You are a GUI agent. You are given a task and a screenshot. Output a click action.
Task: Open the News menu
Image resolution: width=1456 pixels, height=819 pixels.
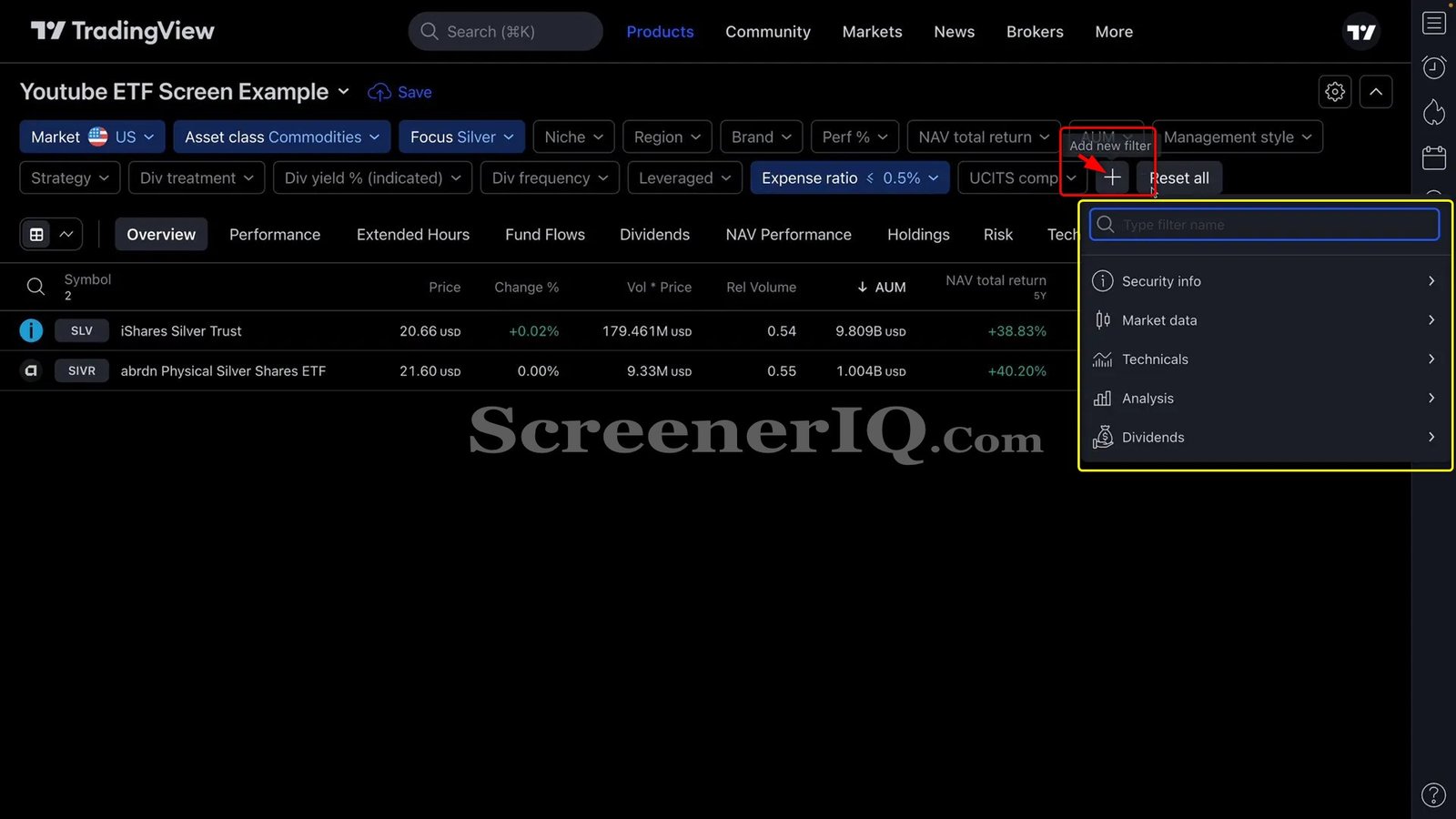pyautogui.click(x=954, y=32)
